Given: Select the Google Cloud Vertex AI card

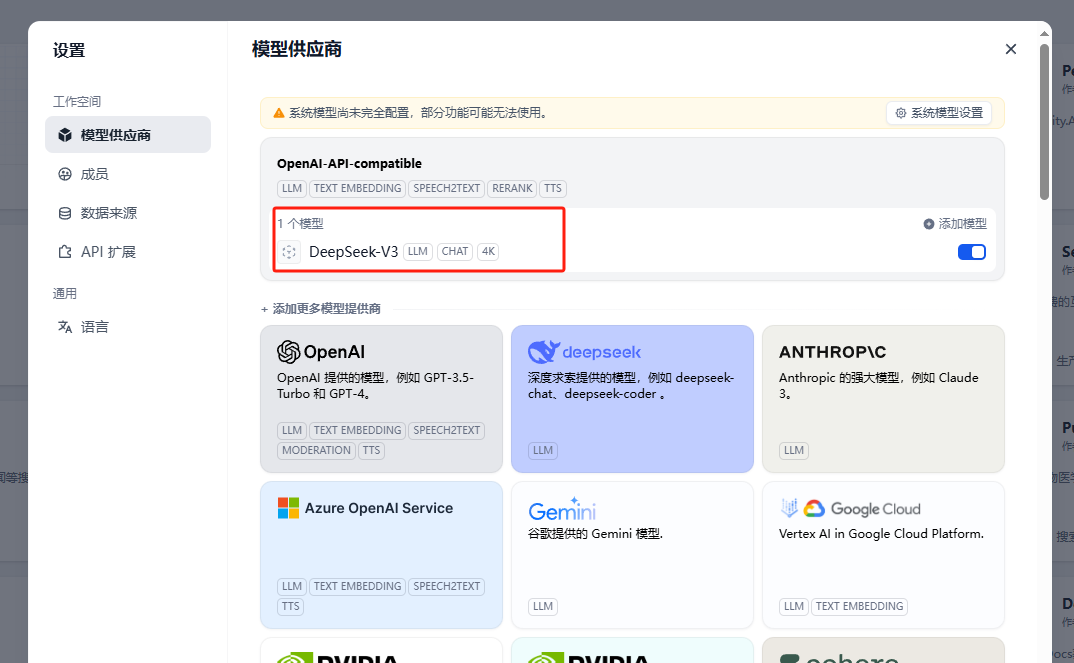Looking at the screenshot, I should 883,555.
